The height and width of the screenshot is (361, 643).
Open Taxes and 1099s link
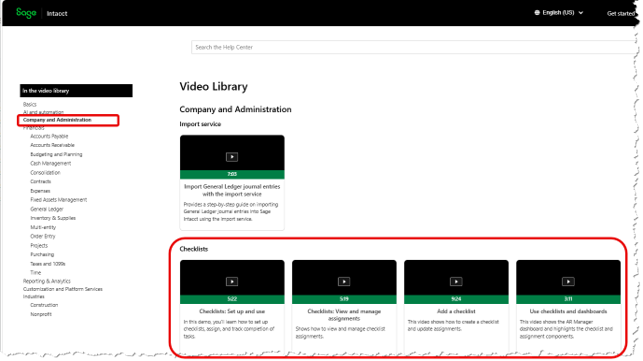click(48, 264)
